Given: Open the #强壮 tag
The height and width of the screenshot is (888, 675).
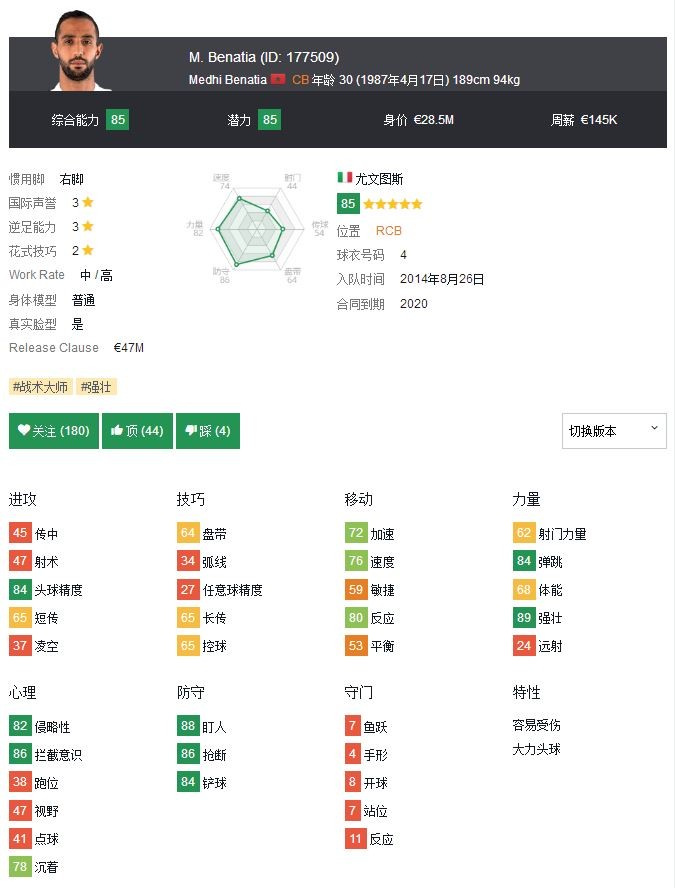Looking at the screenshot, I should [97, 387].
